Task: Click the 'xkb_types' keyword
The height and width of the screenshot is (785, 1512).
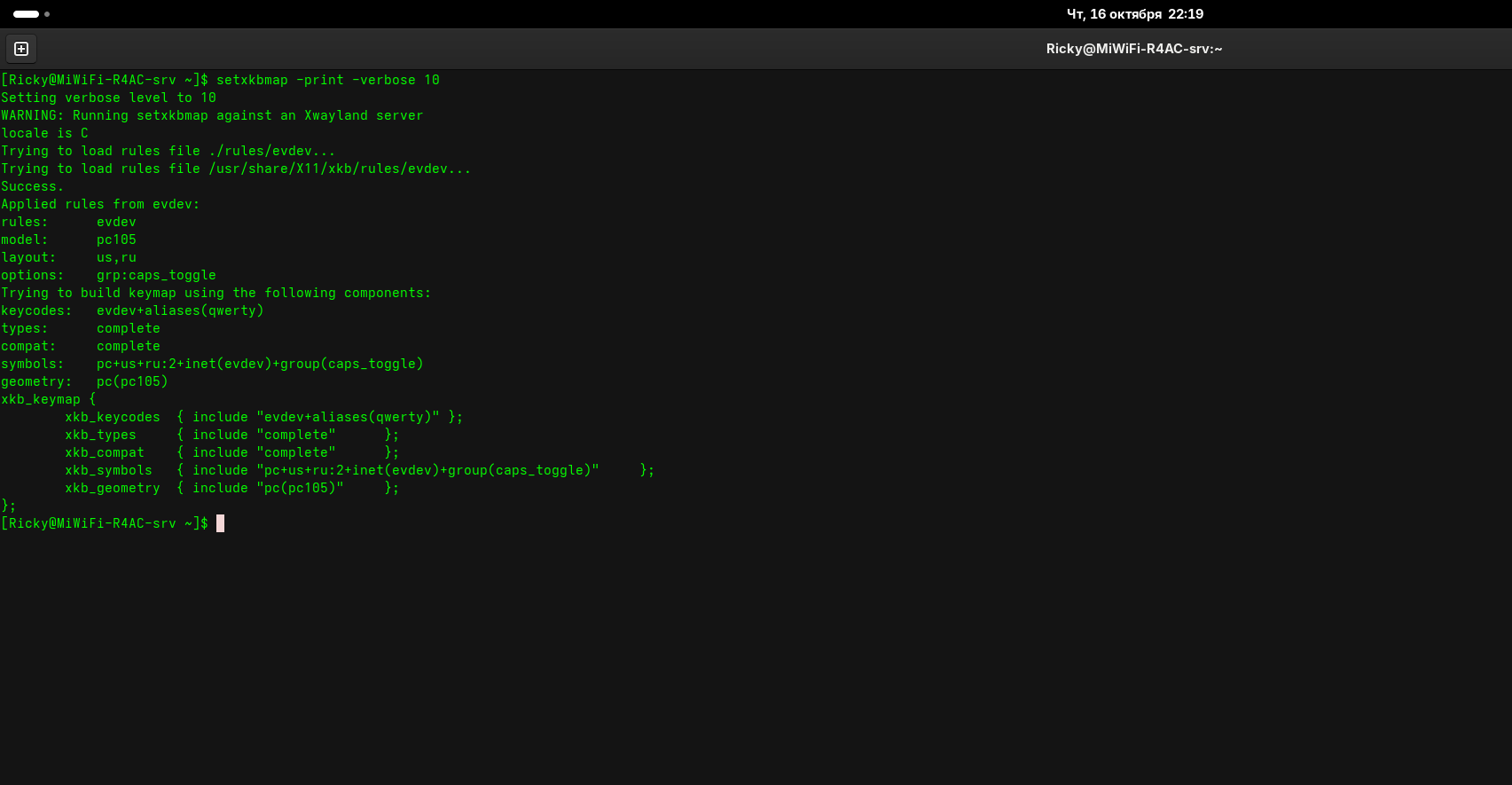Action: (100, 435)
